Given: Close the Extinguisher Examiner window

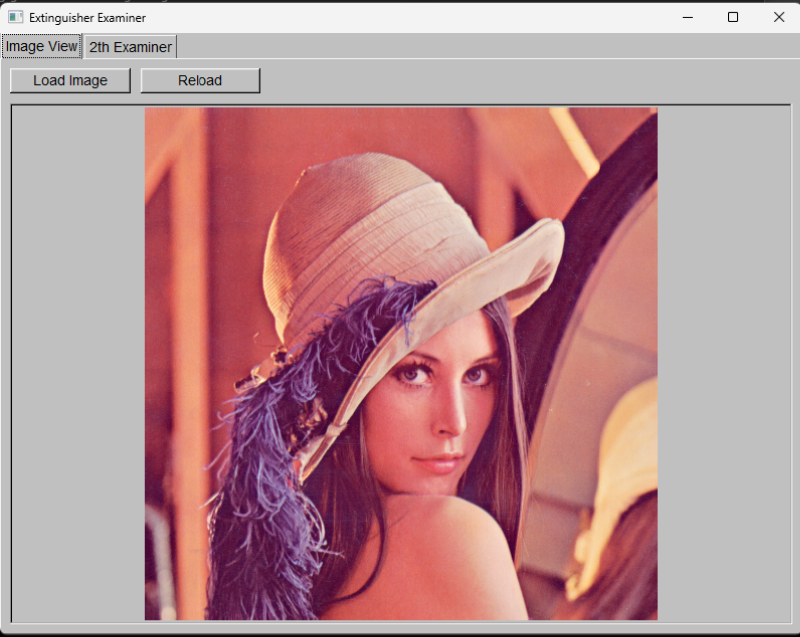Looking at the screenshot, I should (x=779, y=17).
